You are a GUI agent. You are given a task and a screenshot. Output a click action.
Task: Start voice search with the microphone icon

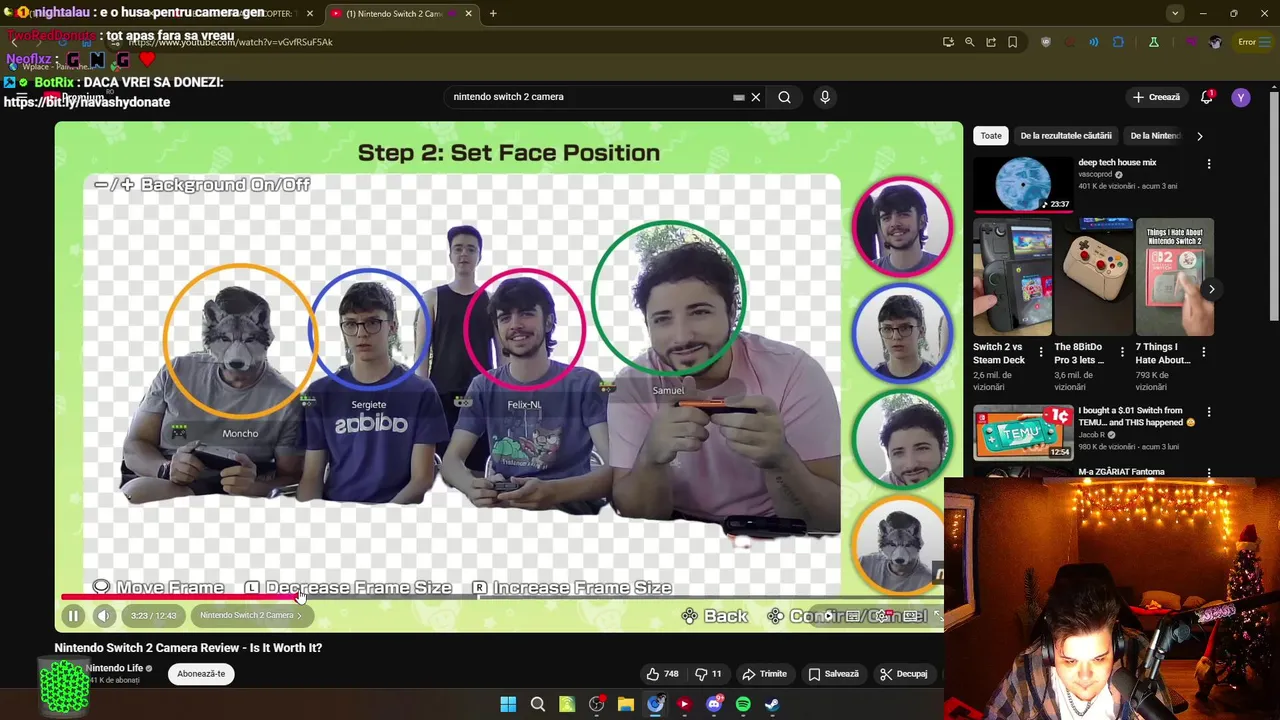click(x=825, y=97)
